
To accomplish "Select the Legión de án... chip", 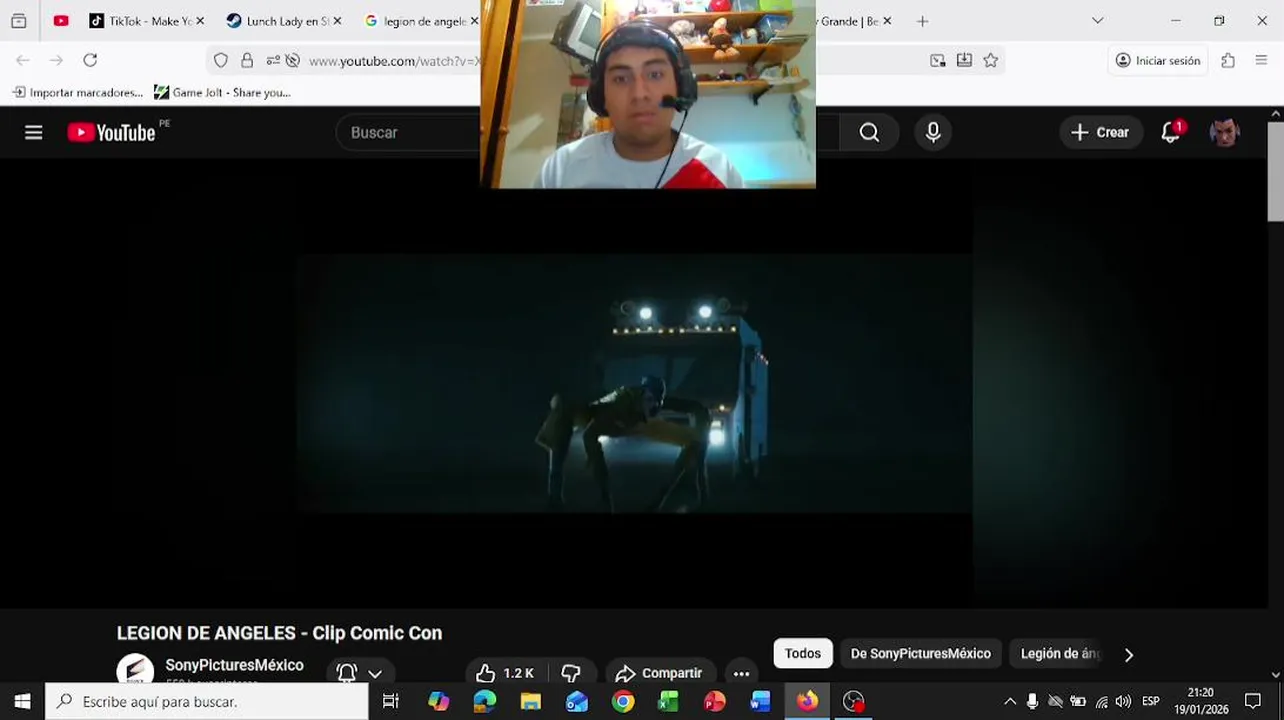I will click(x=1059, y=653).
